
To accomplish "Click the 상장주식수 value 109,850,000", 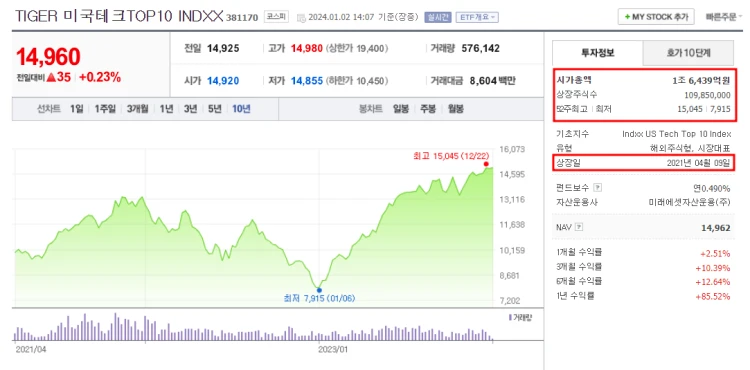I will tap(707, 95).
